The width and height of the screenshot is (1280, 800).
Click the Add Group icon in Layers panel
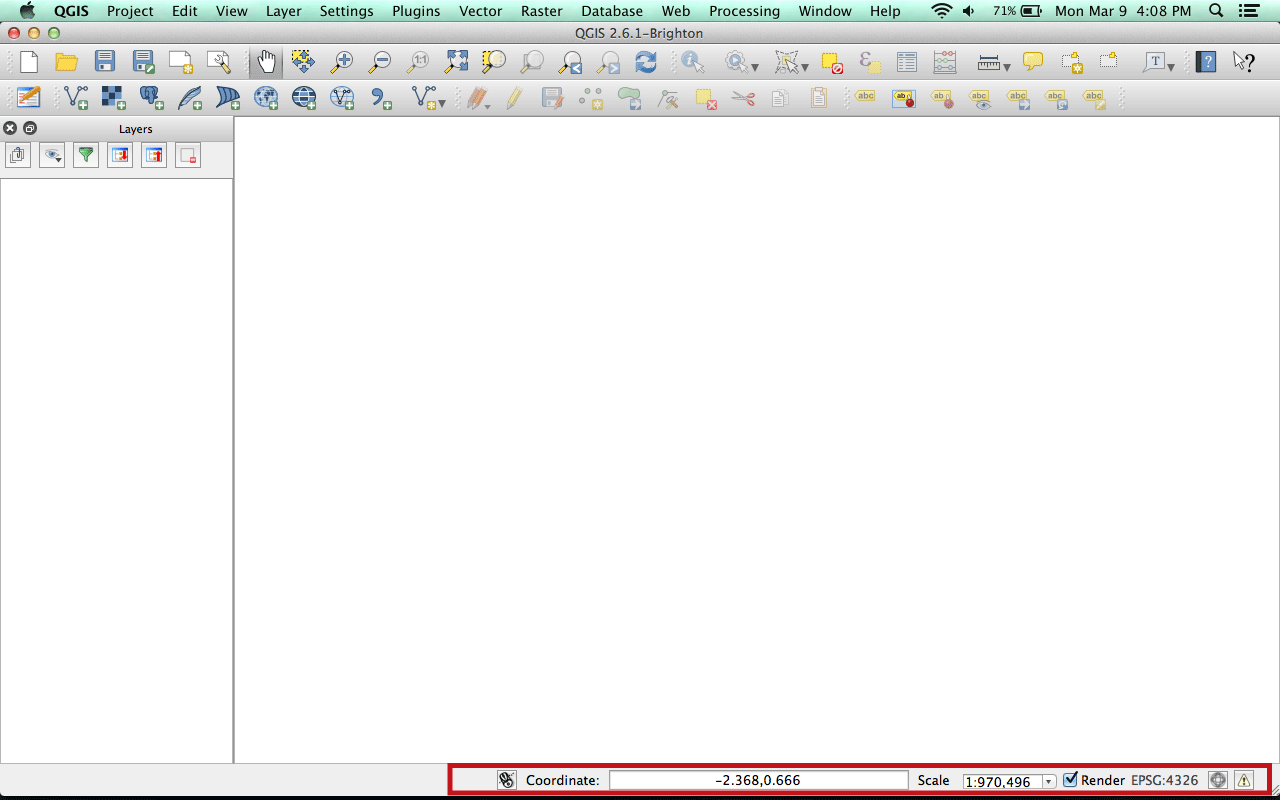click(x=17, y=155)
